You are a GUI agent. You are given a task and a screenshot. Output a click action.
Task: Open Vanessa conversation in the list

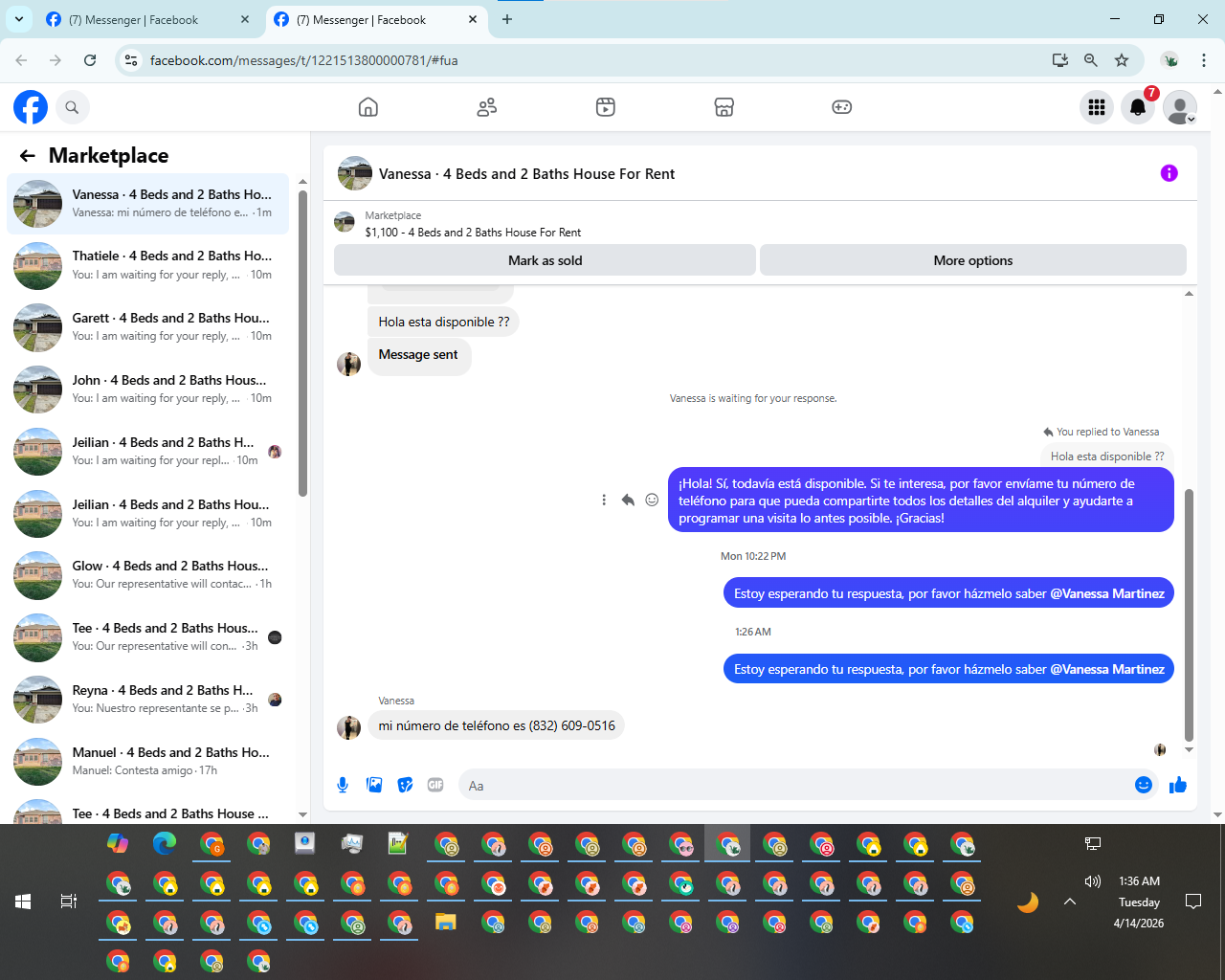coord(148,204)
